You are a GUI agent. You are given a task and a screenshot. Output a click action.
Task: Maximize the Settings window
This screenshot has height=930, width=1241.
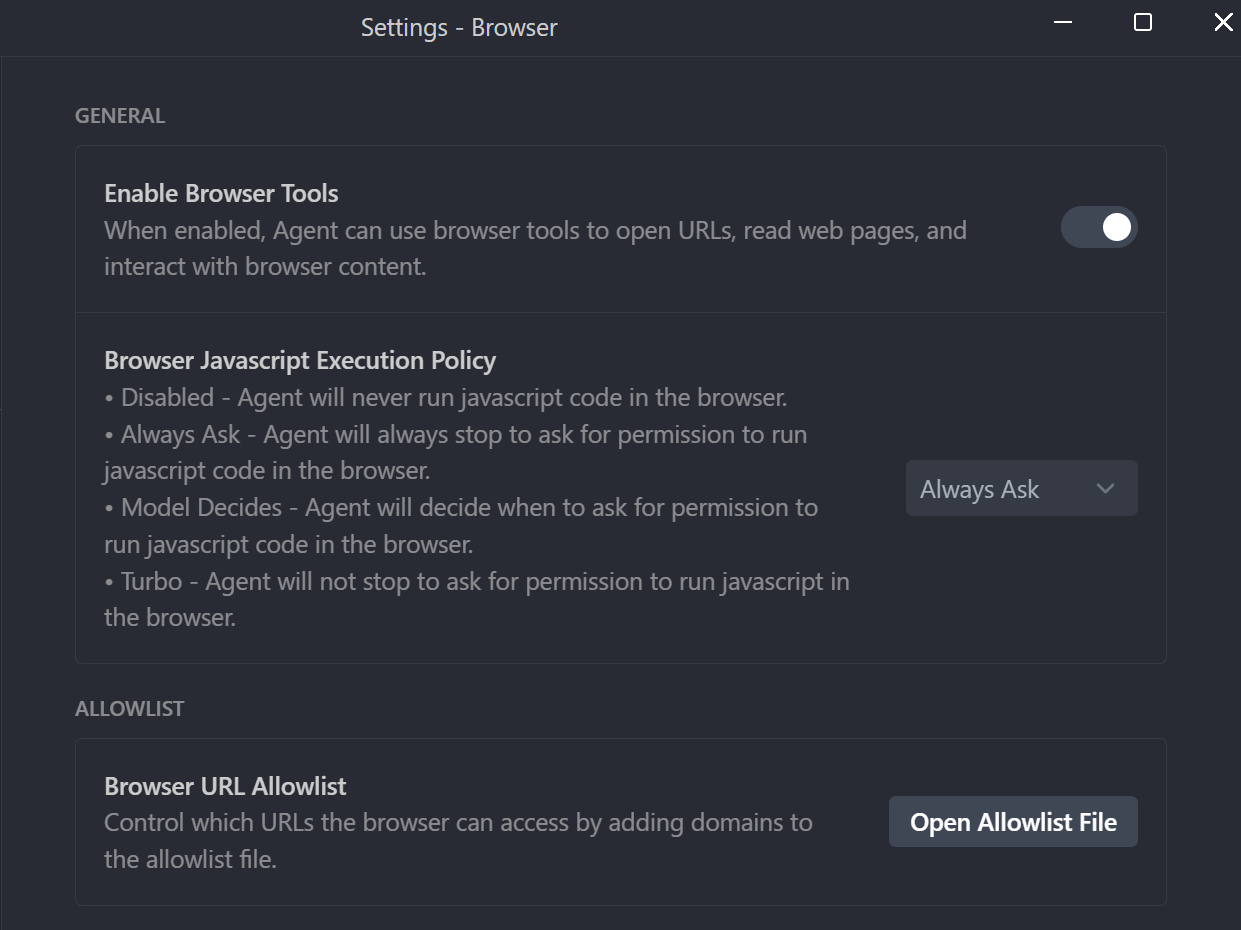[x=1142, y=21]
